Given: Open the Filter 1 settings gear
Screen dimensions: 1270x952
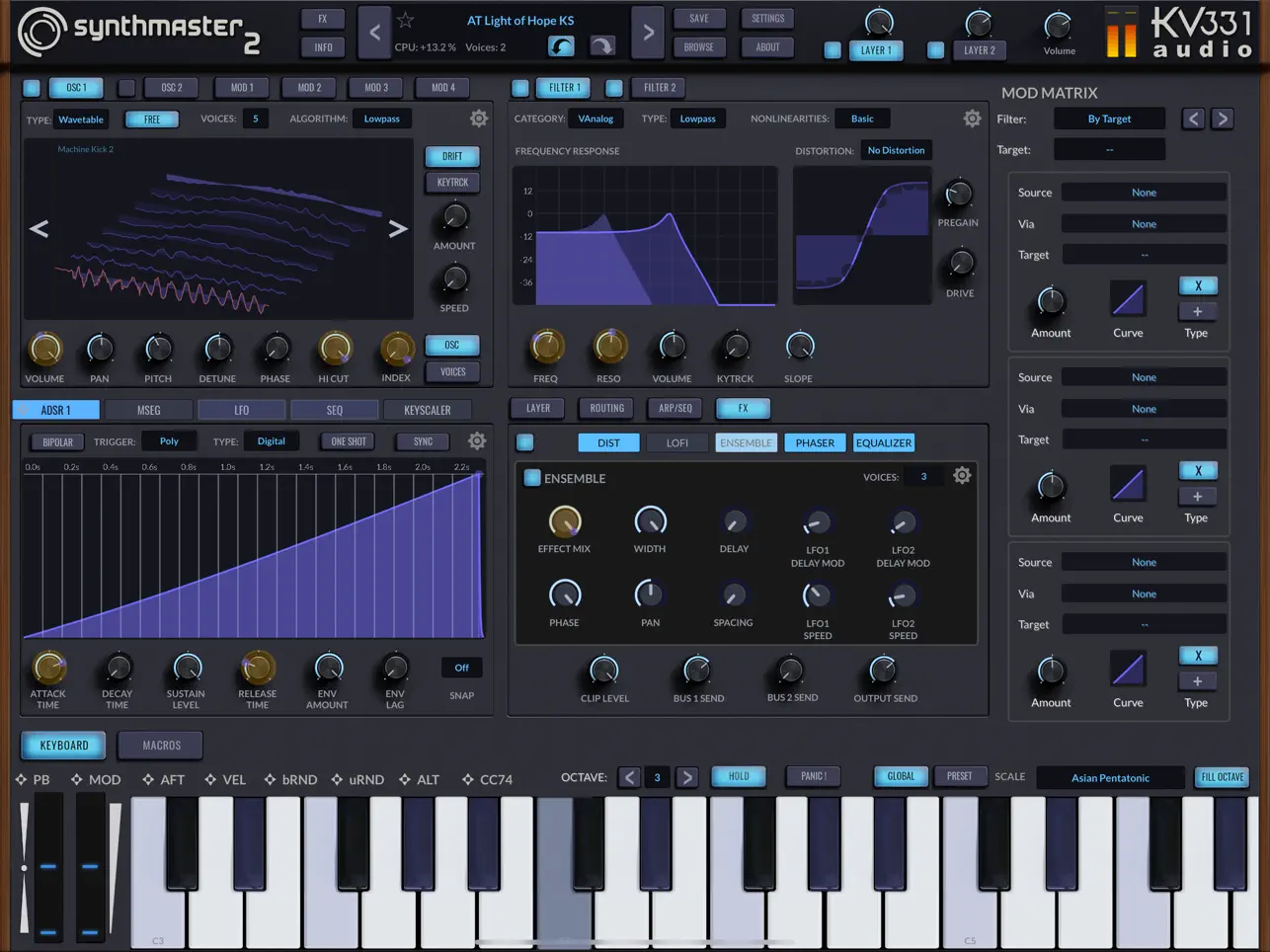Looking at the screenshot, I should 972,118.
